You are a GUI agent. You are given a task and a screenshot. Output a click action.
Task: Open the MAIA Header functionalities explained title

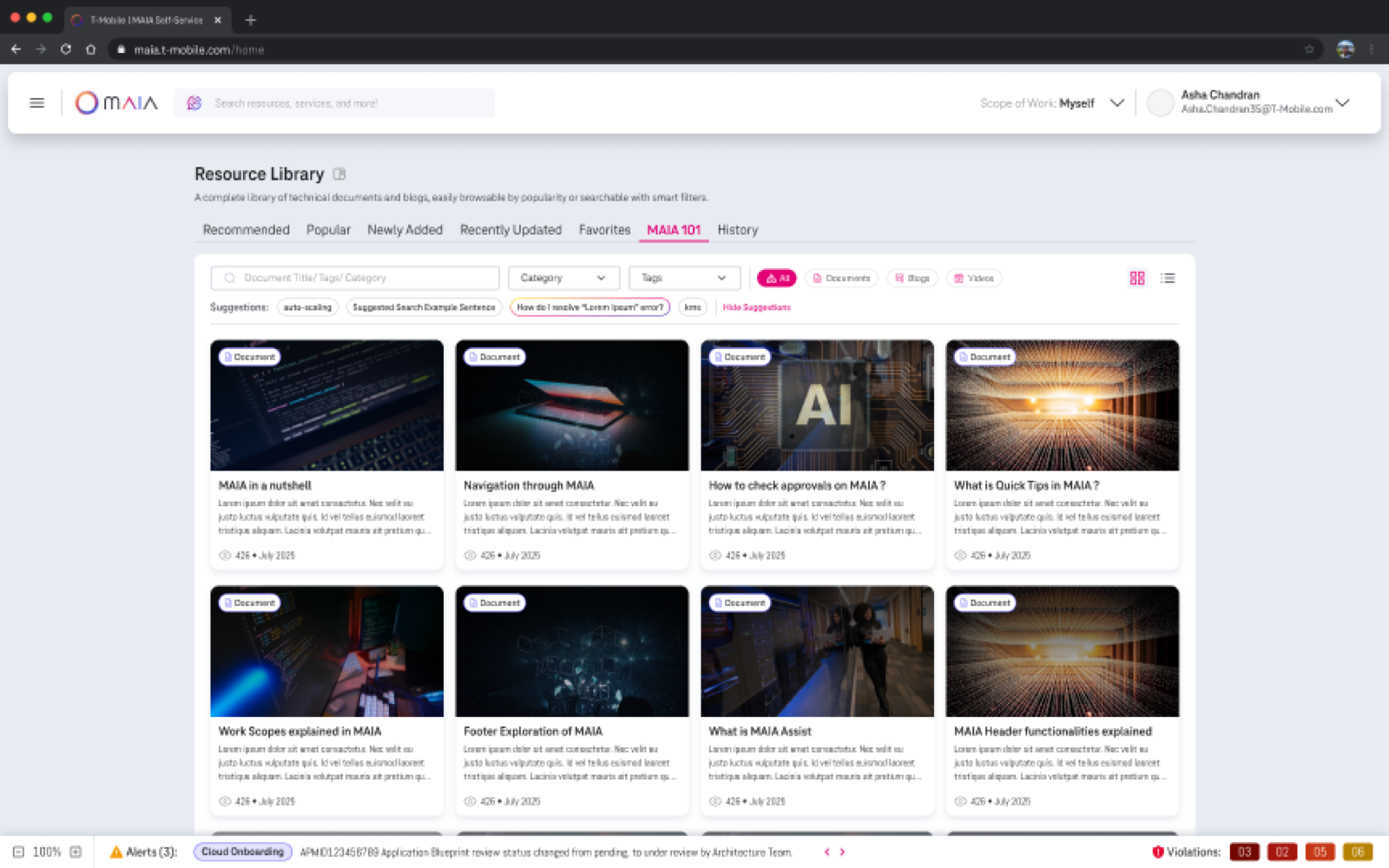(x=1053, y=732)
